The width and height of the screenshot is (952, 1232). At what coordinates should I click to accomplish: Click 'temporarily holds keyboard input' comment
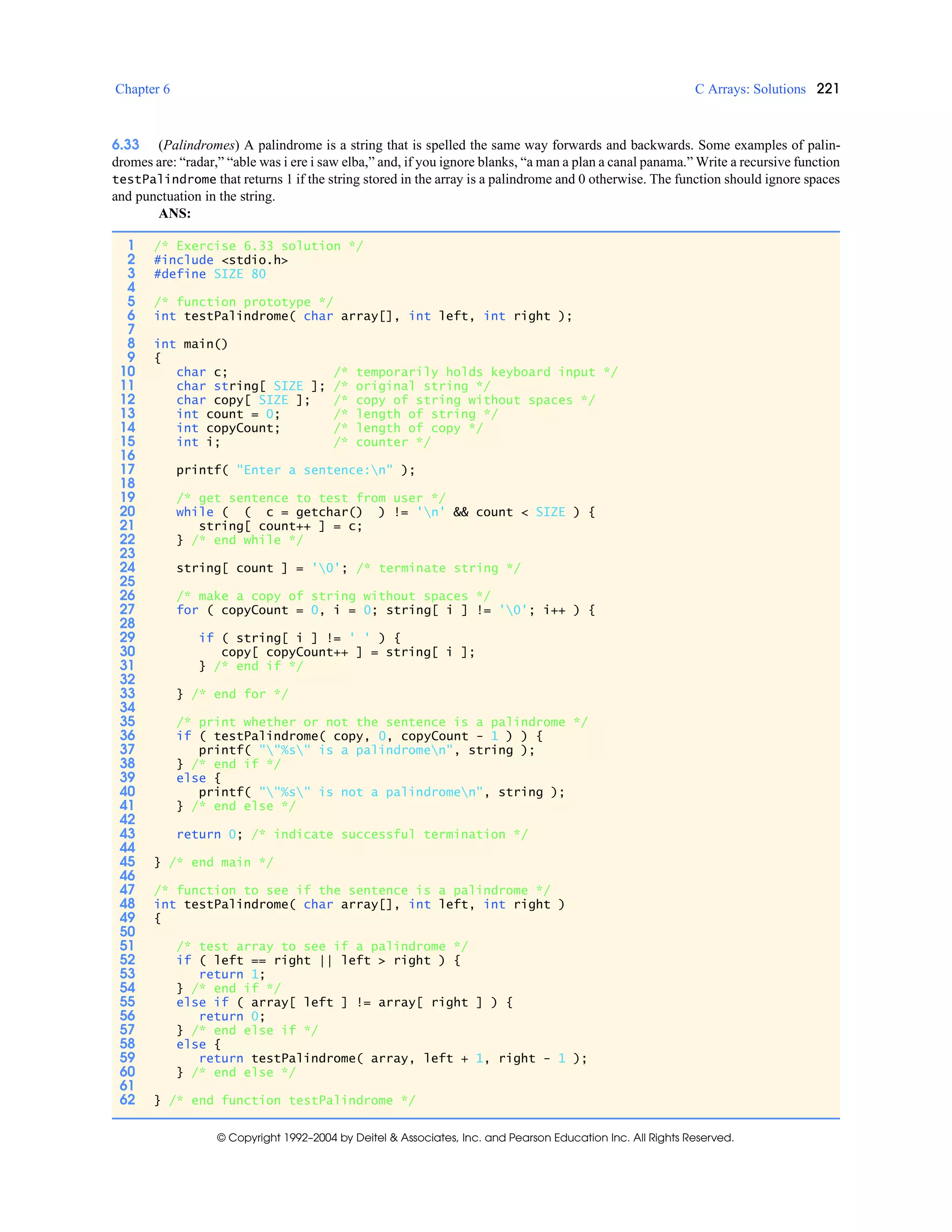point(476,372)
